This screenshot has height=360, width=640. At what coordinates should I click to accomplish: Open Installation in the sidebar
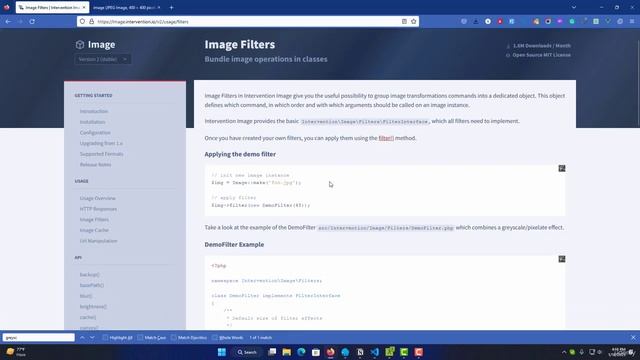tap(93, 122)
